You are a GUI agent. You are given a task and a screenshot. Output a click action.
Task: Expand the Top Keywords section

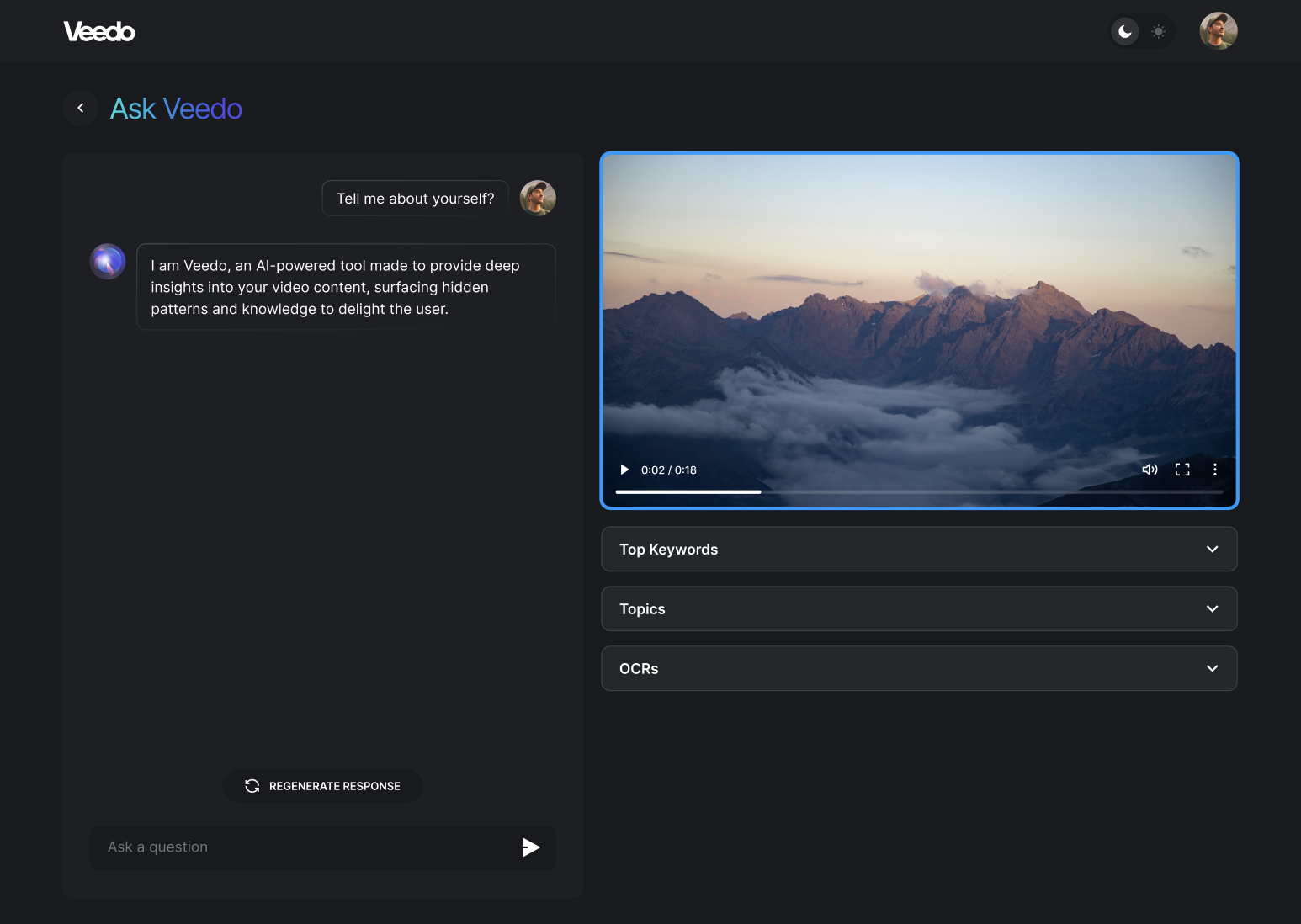919,550
